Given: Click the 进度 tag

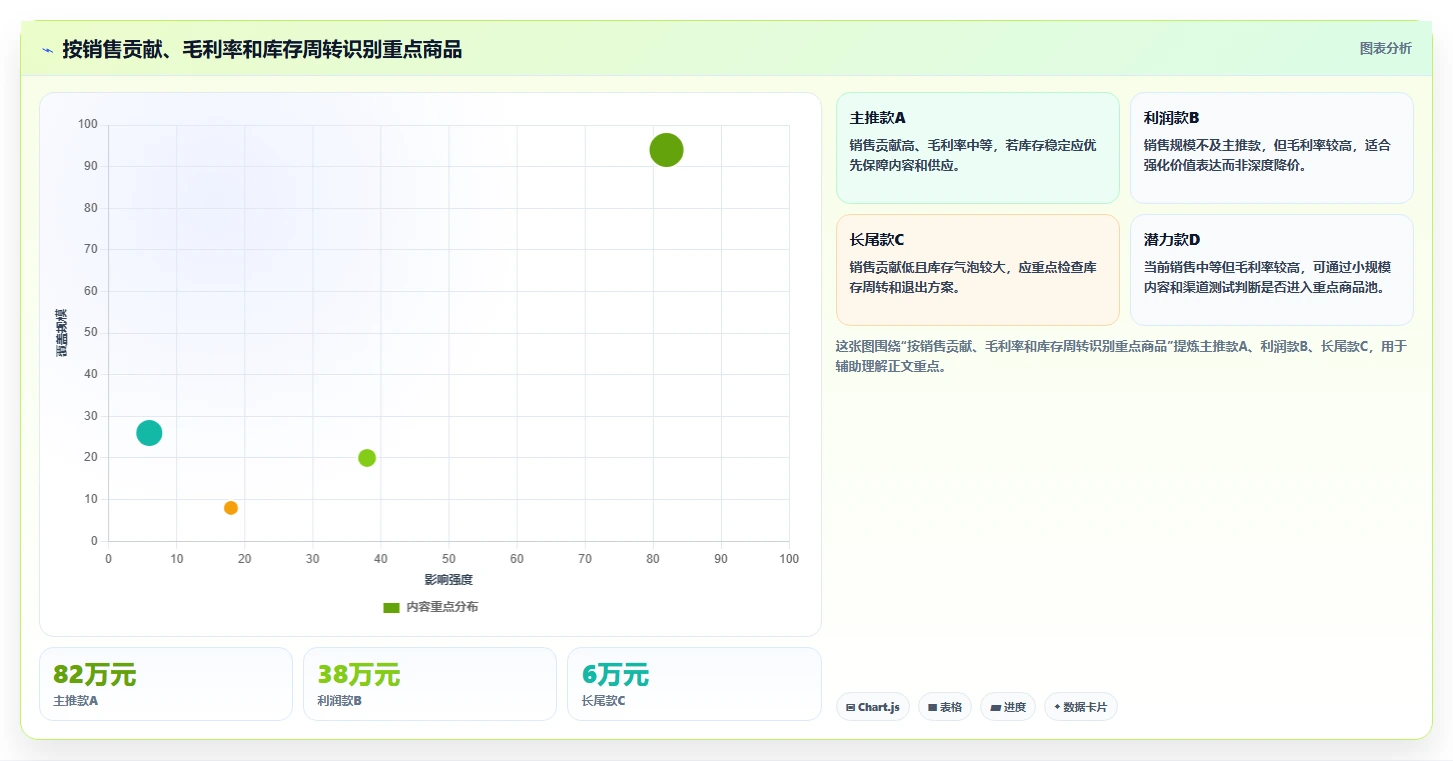Looking at the screenshot, I should coord(1008,707).
